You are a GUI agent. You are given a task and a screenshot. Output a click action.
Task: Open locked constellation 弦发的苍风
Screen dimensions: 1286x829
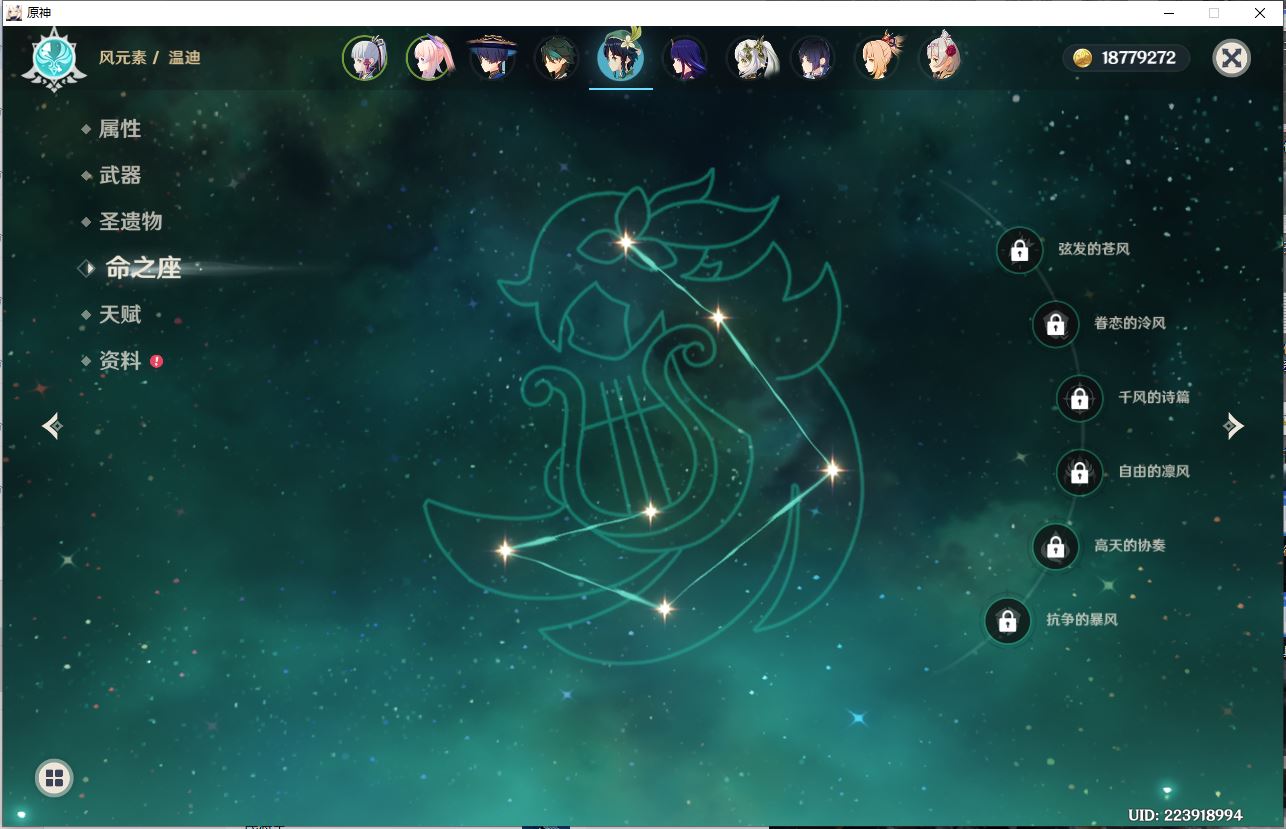click(x=1020, y=250)
